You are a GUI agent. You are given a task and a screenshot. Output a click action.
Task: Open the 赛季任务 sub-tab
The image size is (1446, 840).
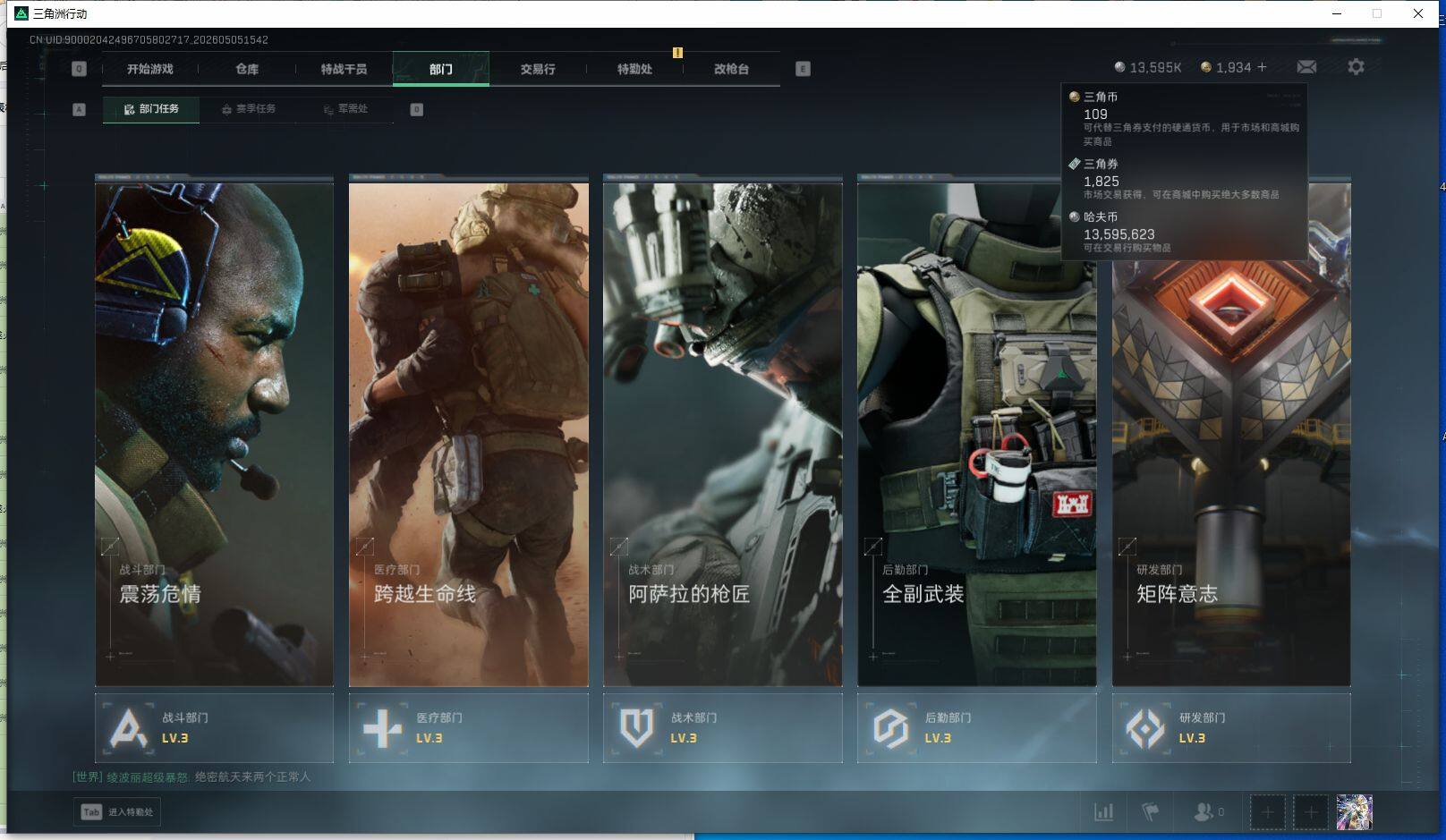pyautogui.click(x=248, y=109)
